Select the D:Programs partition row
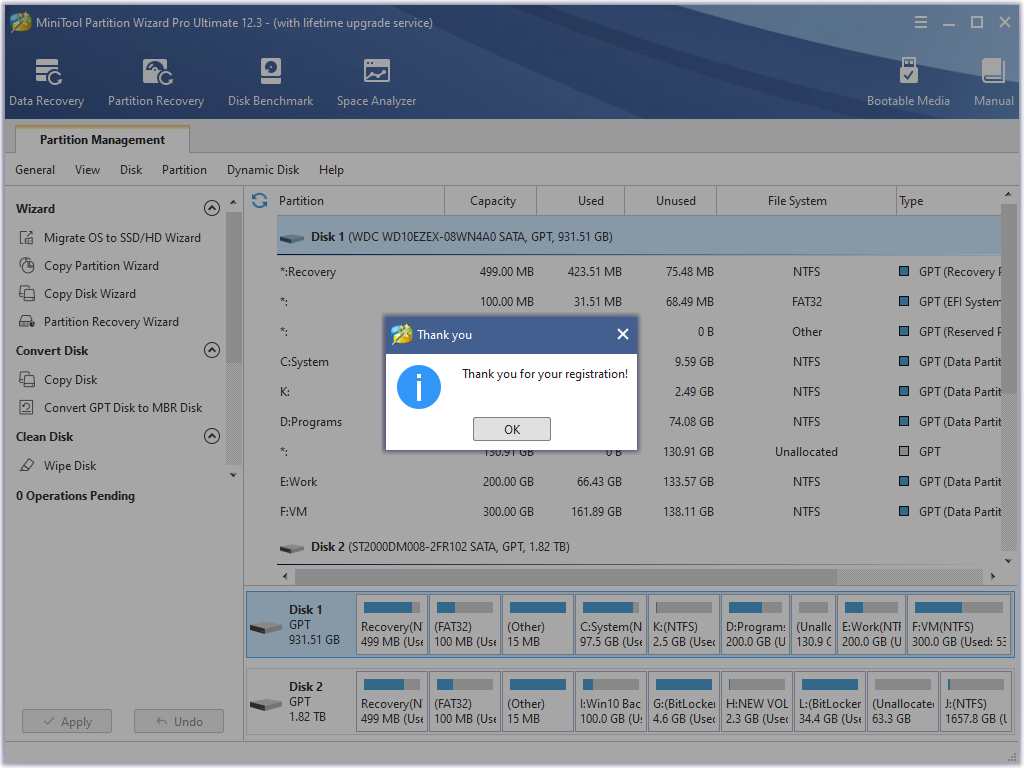Screen dimensions: 1024x768 click(639, 422)
